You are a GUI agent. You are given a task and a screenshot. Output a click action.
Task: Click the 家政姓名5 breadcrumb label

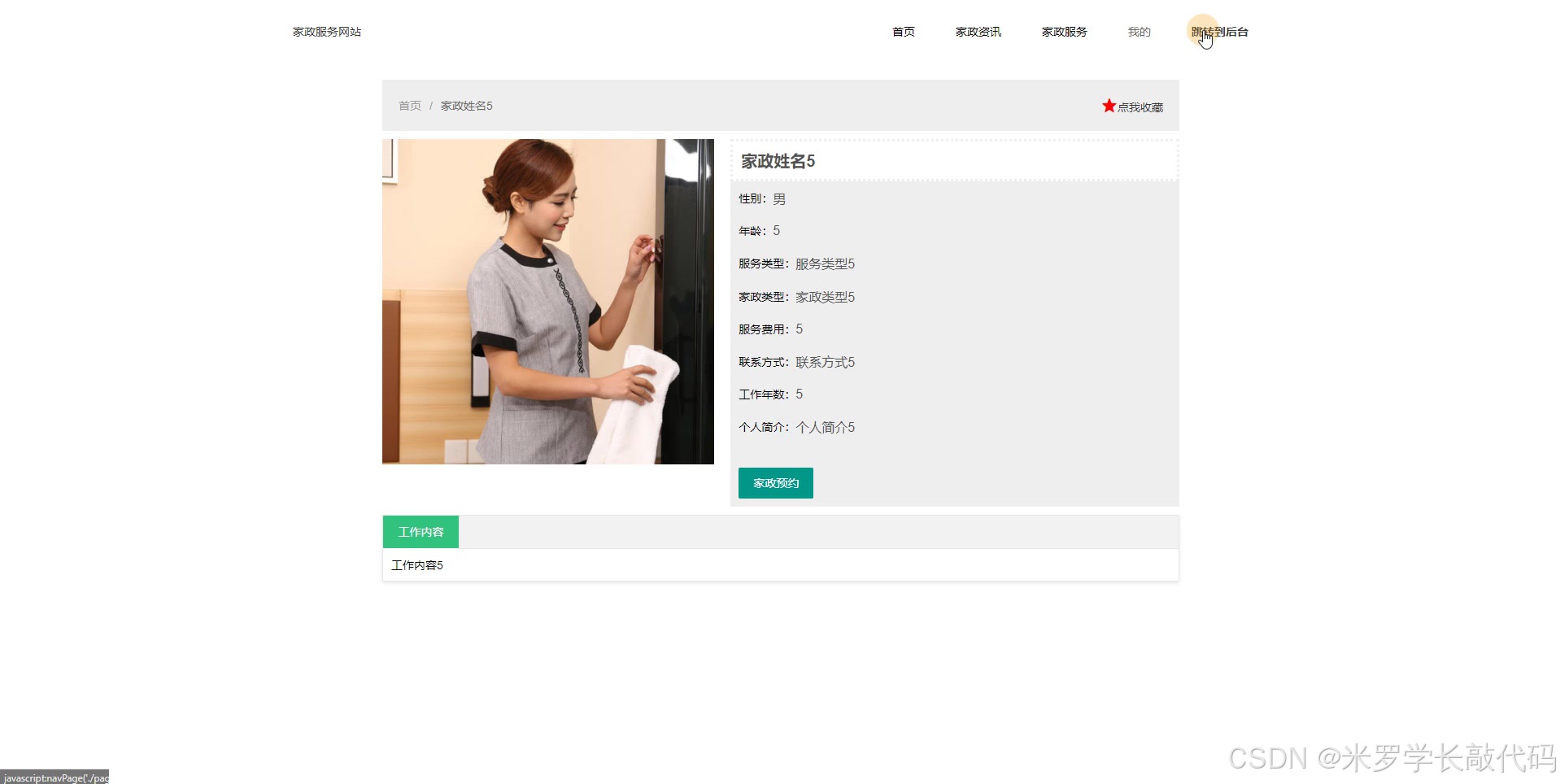465,106
